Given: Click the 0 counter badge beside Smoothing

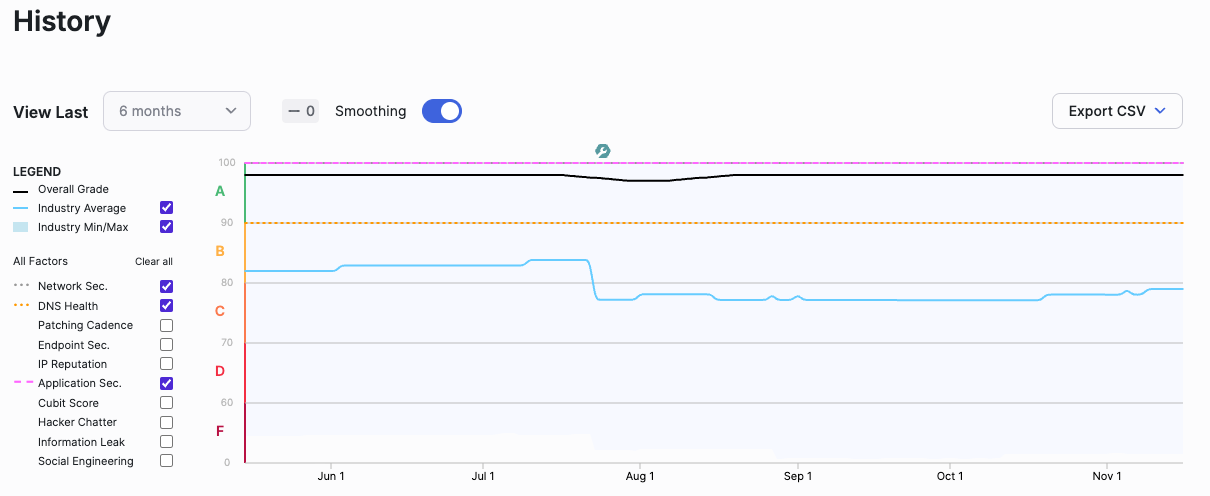Looking at the screenshot, I should (300, 111).
